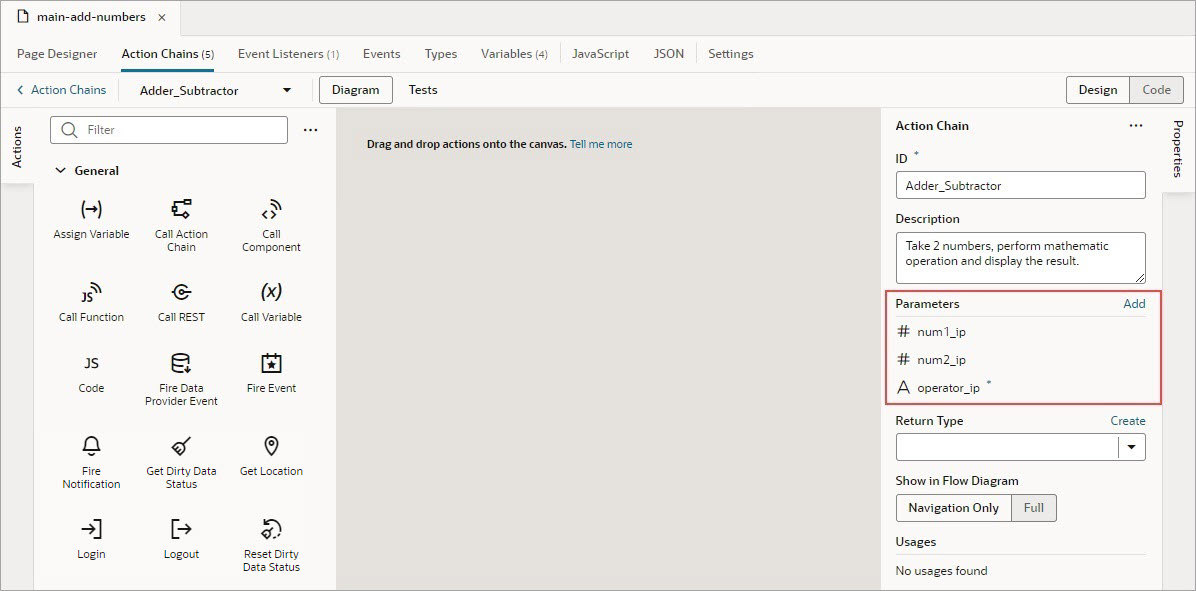Select the Login action icon
The width and height of the screenshot is (1196, 591).
pyautogui.click(x=91, y=529)
